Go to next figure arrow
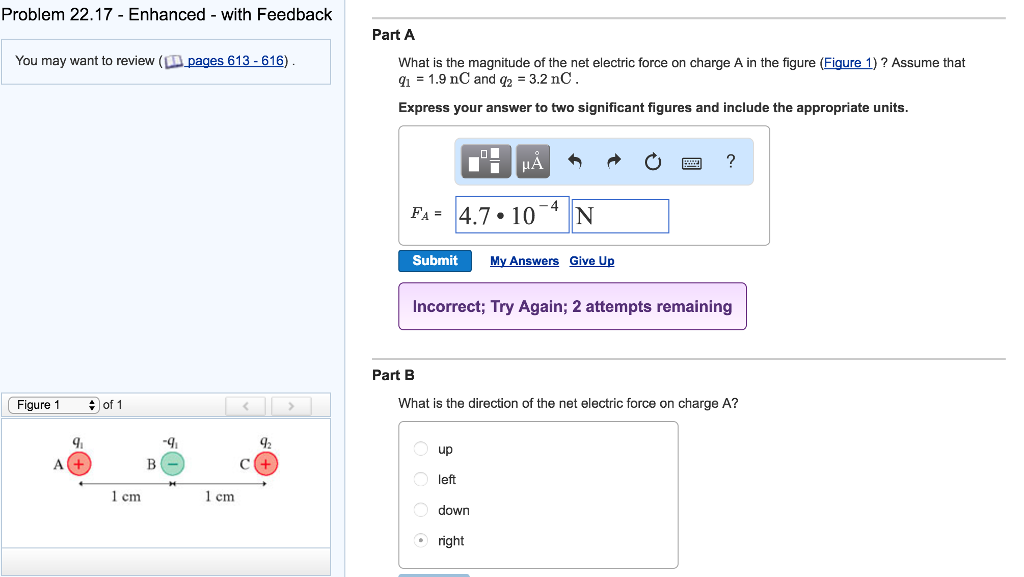1024x577 pixels. click(x=291, y=406)
